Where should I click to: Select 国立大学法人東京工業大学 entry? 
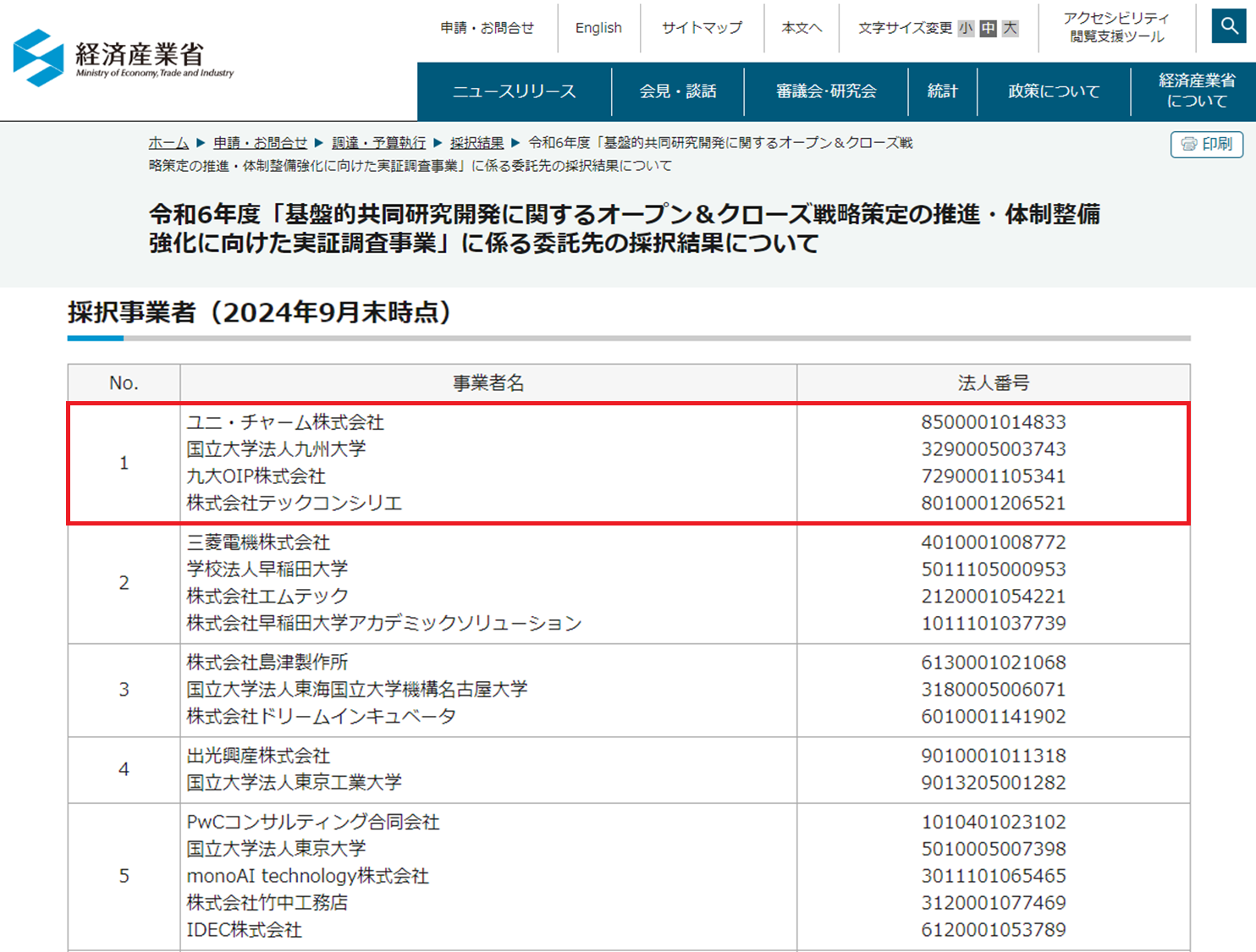295,782
